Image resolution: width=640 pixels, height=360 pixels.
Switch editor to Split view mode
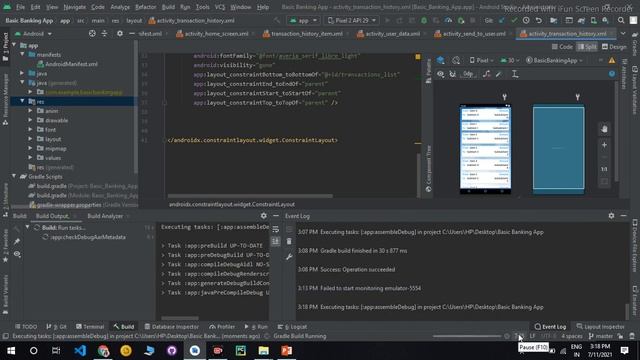pyautogui.click(x=587, y=47)
